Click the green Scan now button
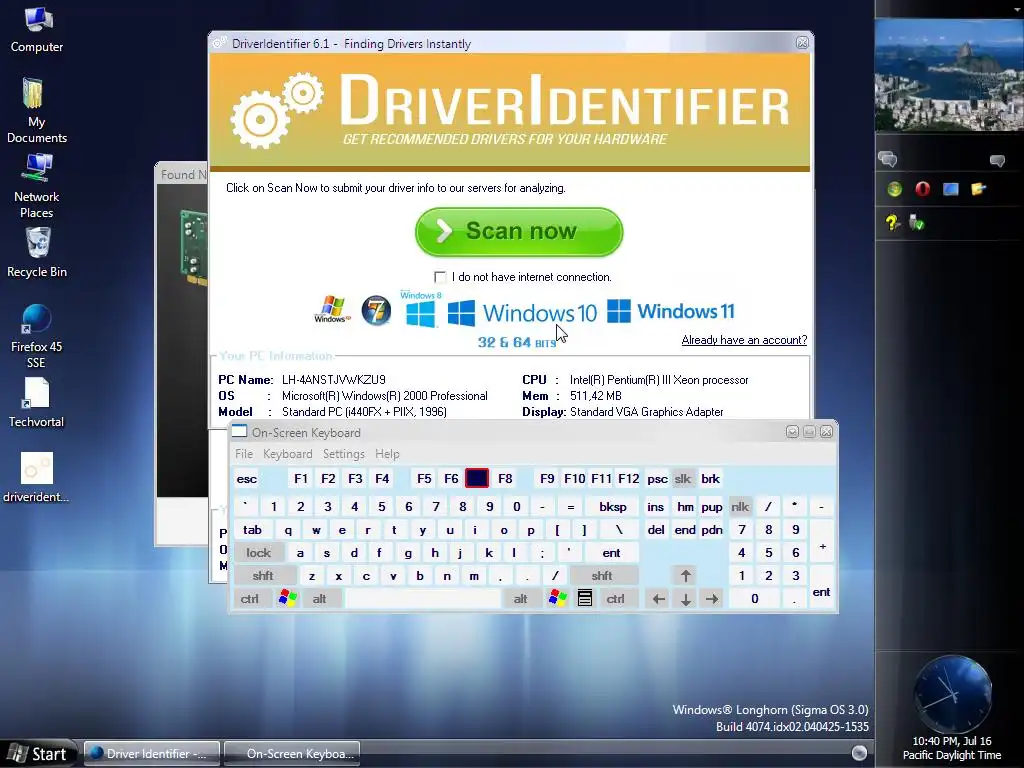The height and width of the screenshot is (768, 1024). pyautogui.click(x=519, y=232)
